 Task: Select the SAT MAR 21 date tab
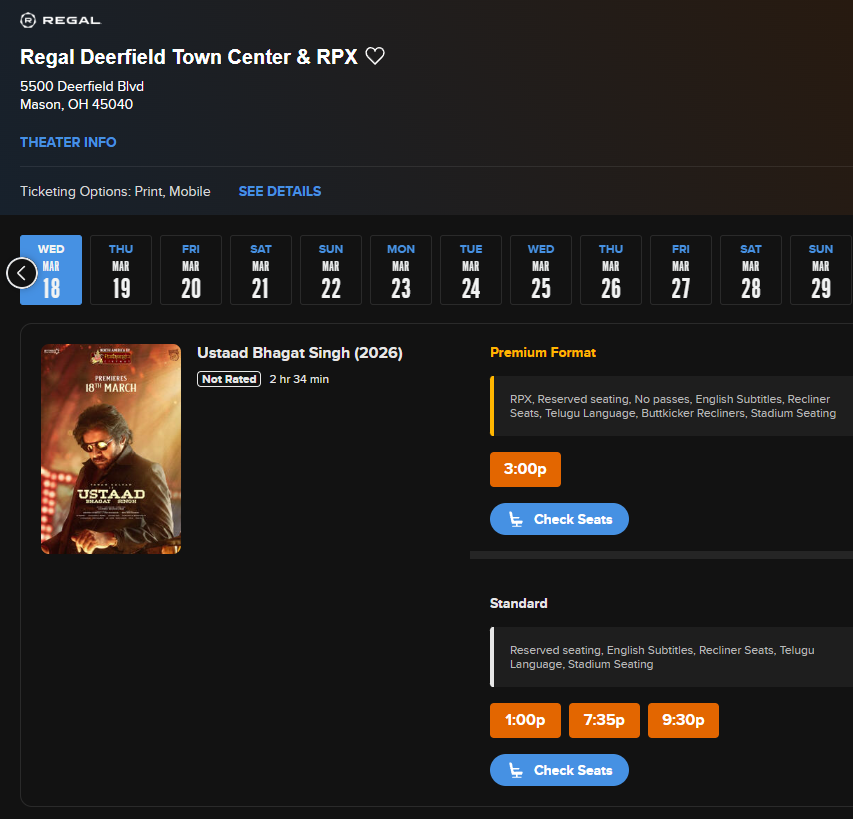pyautogui.click(x=260, y=270)
